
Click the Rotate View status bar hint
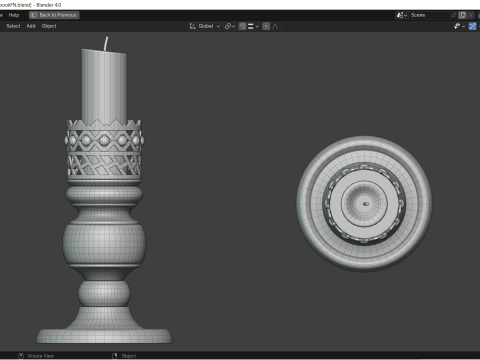point(36,356)
